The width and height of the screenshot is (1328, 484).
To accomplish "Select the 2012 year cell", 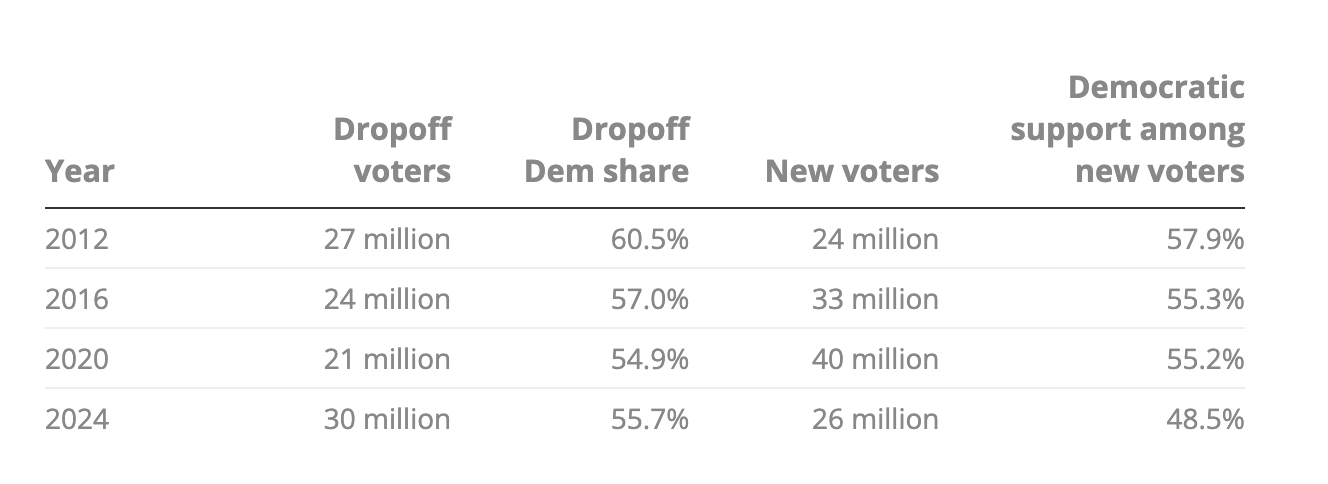I will tap(77, 239).
